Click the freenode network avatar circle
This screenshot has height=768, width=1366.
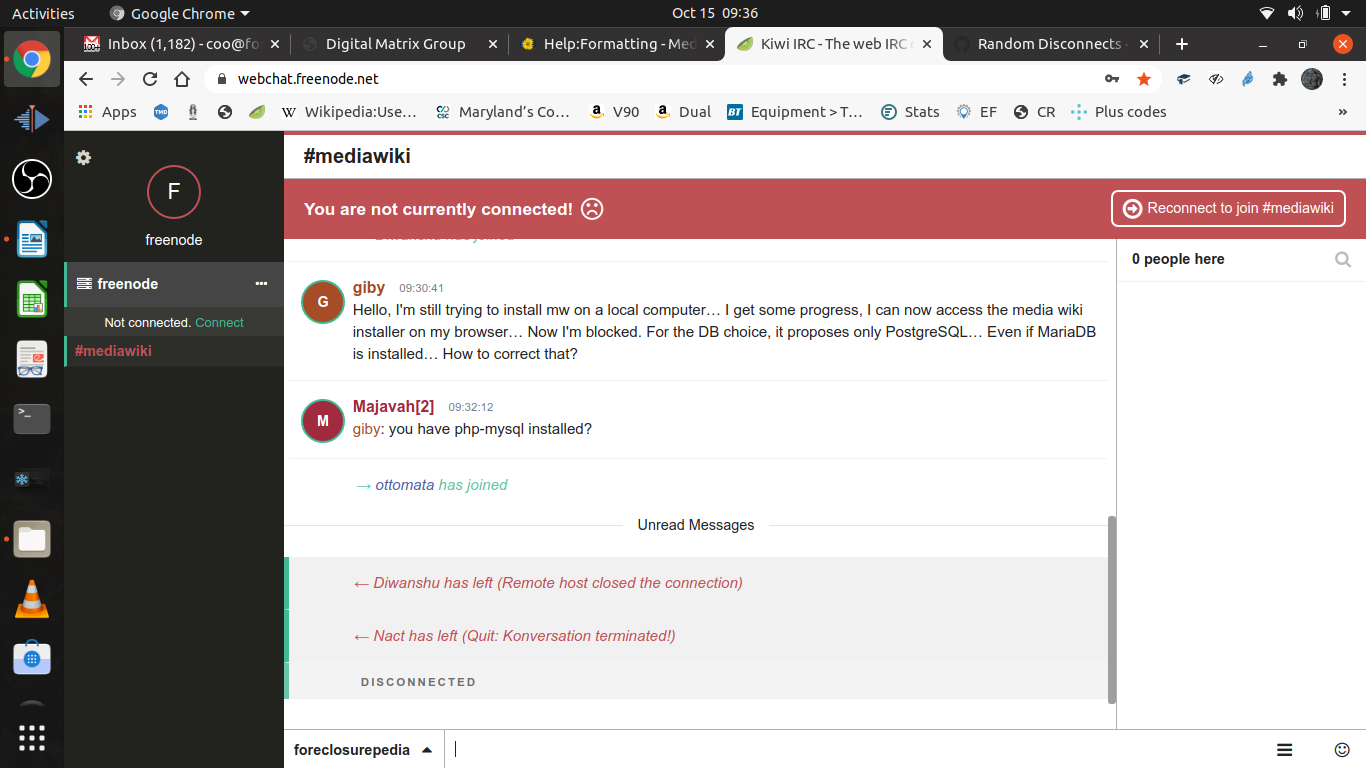click(x=173, y=192)
